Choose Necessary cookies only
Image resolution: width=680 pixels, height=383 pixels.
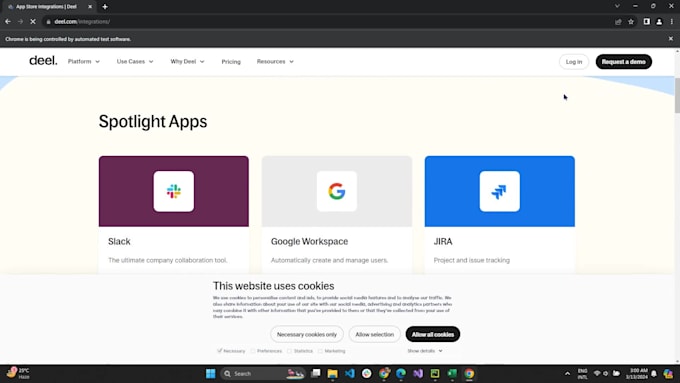coord(307,334)
